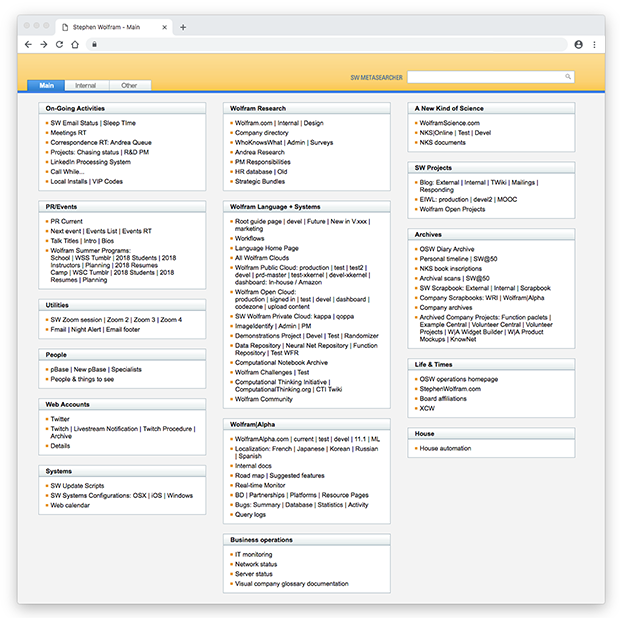Click the Livestream Notification link
Image resolution: width=620 pixels, height=620 pixels.
106,429
